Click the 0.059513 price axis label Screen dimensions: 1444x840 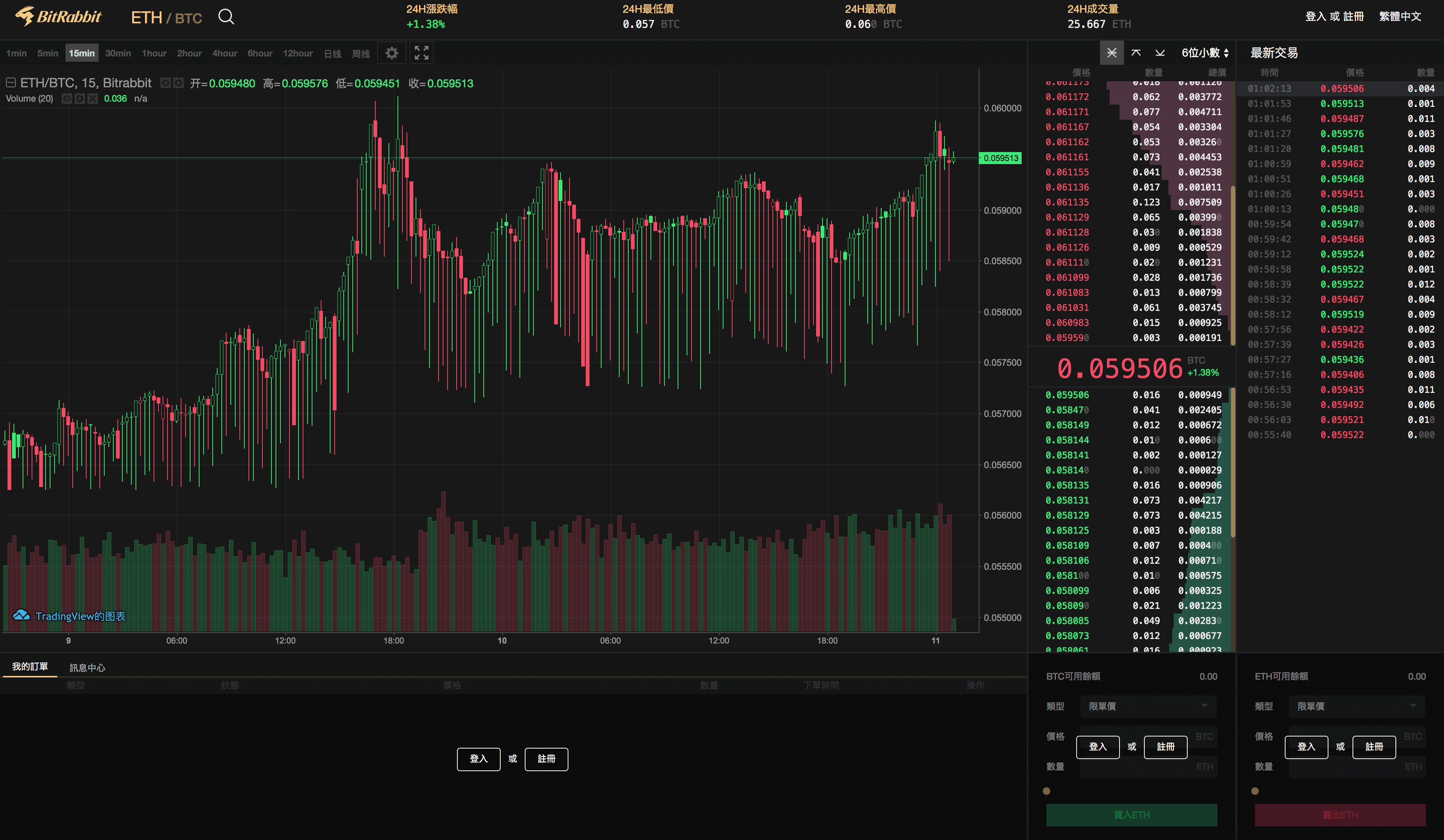tap(1001, 158)
